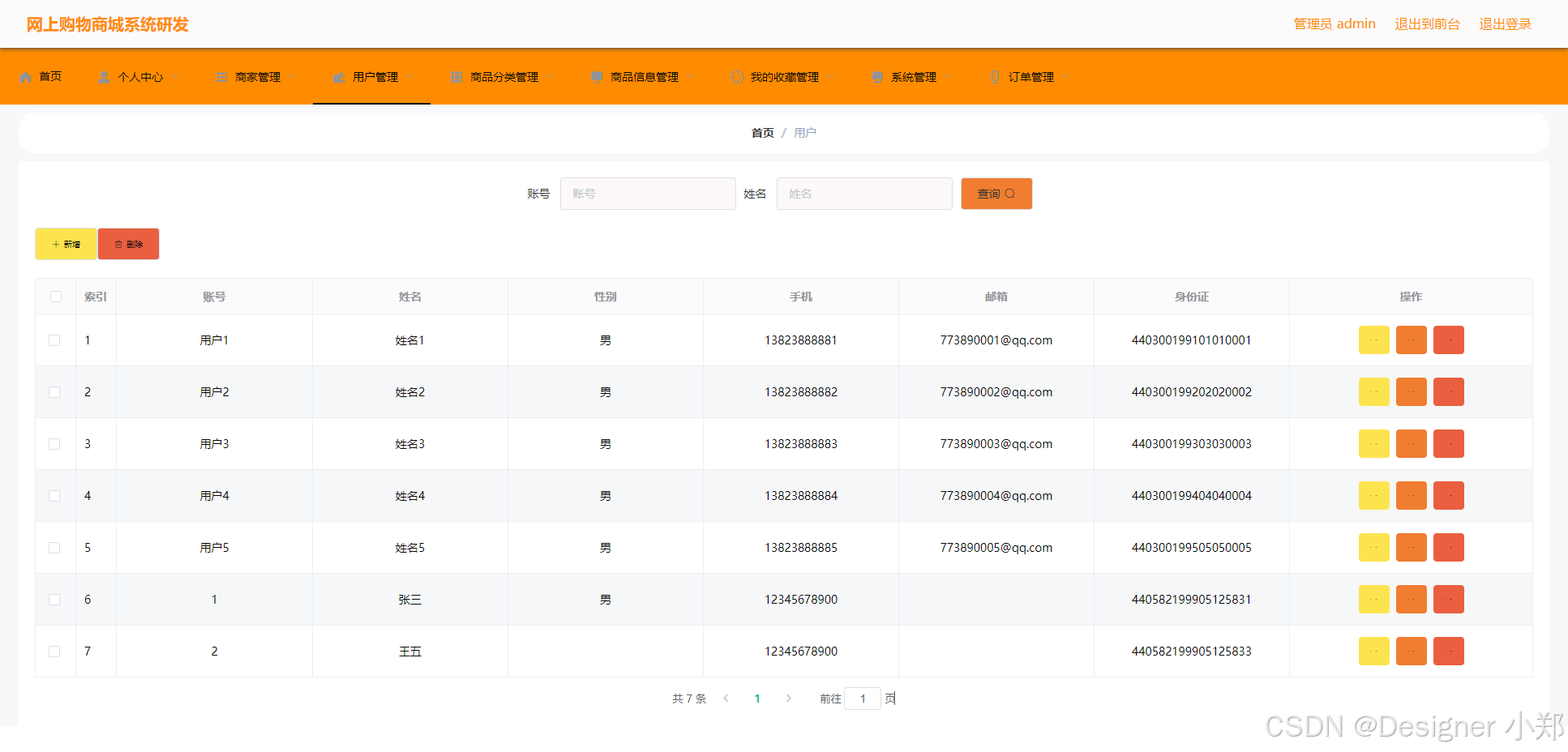Click orange action button in 用户3 row
This screenshot has width=1568, height=752.
pyautogui.click(x=1411, y=444)
